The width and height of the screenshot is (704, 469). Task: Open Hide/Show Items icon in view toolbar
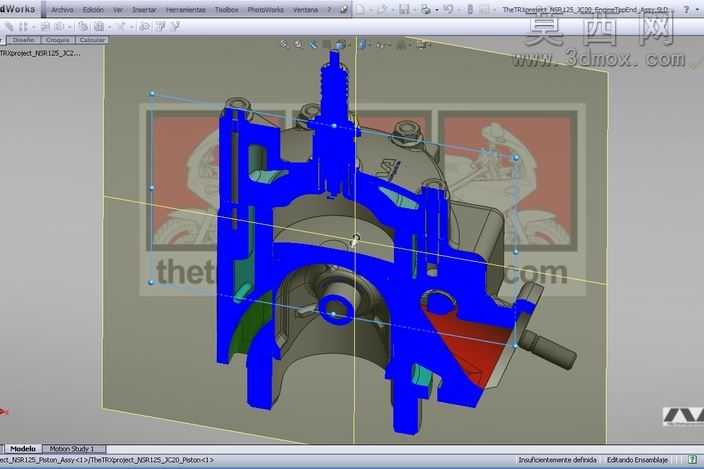(x=380, y=44)
